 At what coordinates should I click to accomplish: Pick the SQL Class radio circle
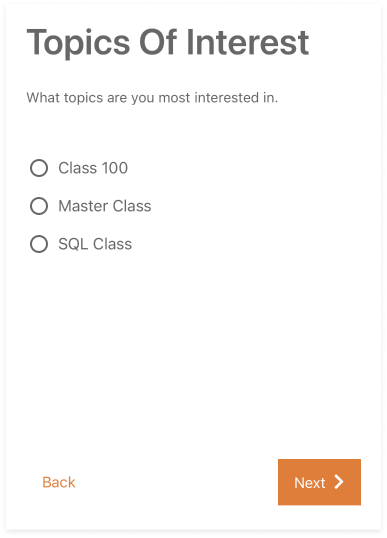39,244
